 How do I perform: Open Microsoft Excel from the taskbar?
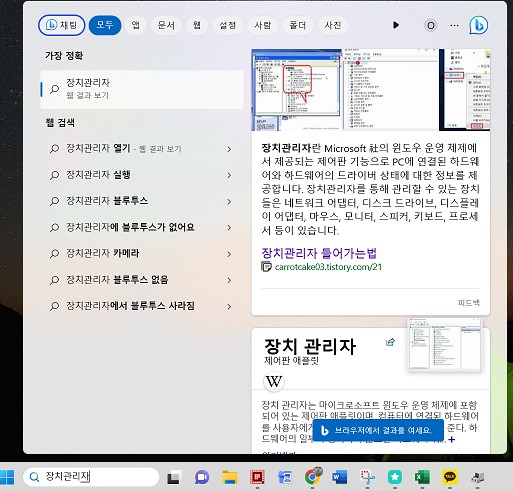pyautogui.click(x=422, y=477)
